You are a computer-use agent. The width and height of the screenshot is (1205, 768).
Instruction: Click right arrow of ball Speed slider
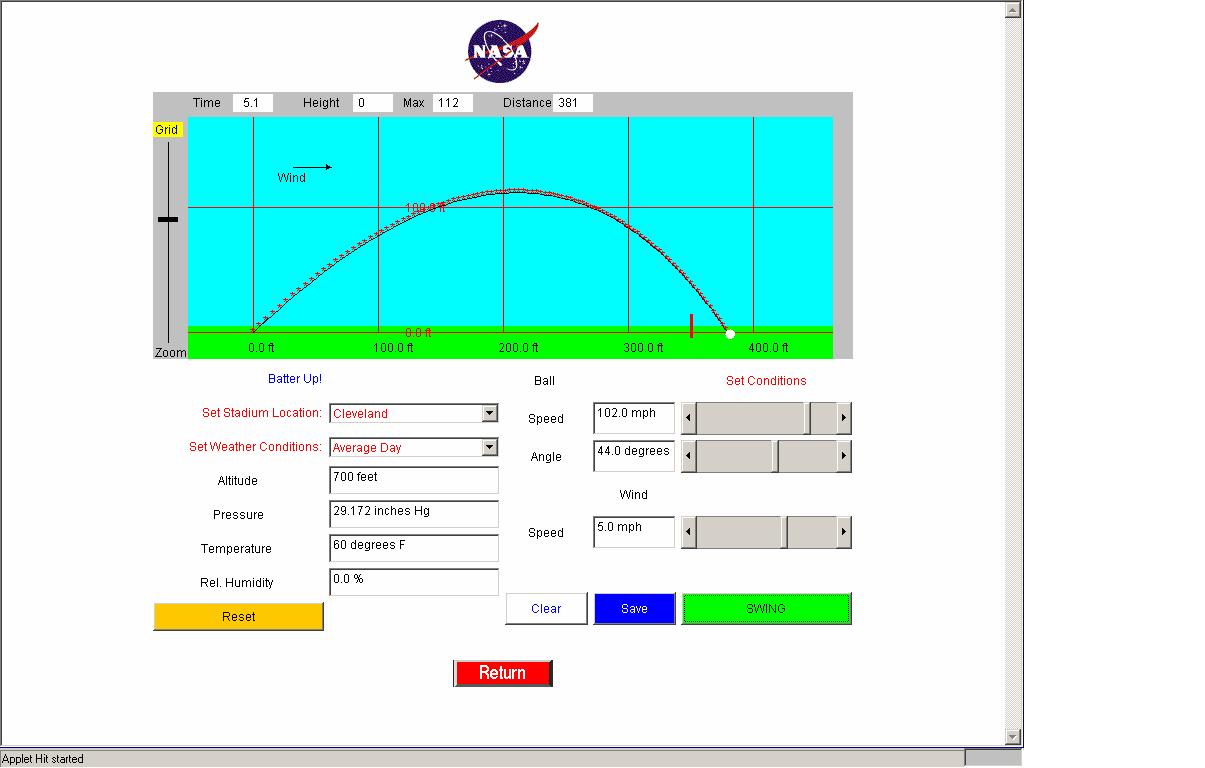(844, 418)
